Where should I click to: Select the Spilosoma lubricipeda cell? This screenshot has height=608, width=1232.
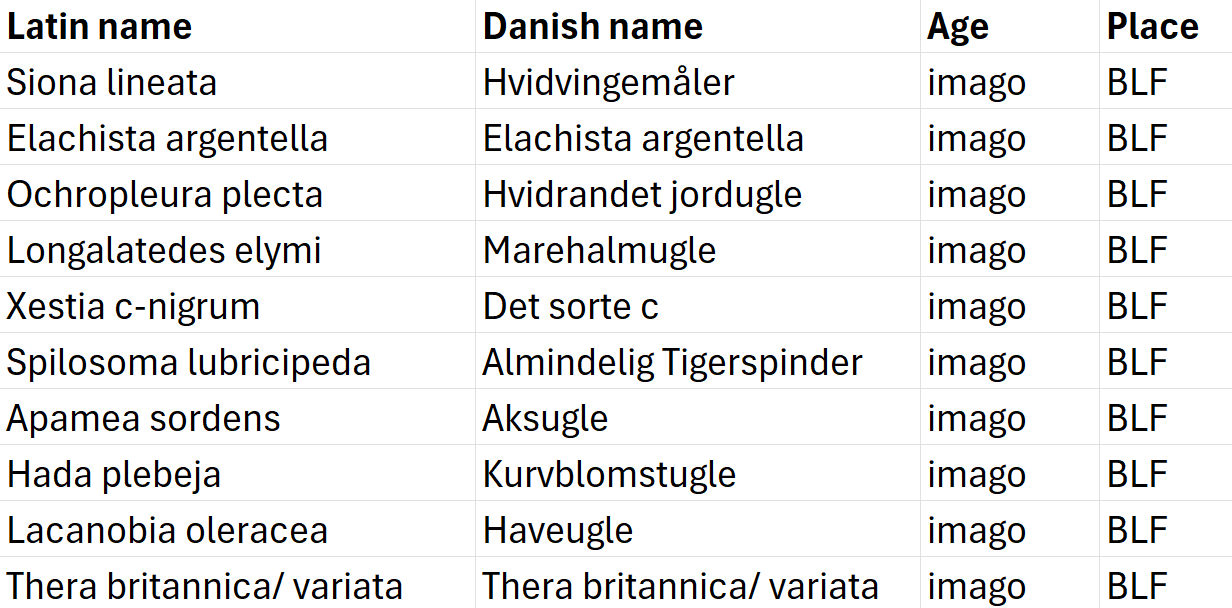click(238, 361)
